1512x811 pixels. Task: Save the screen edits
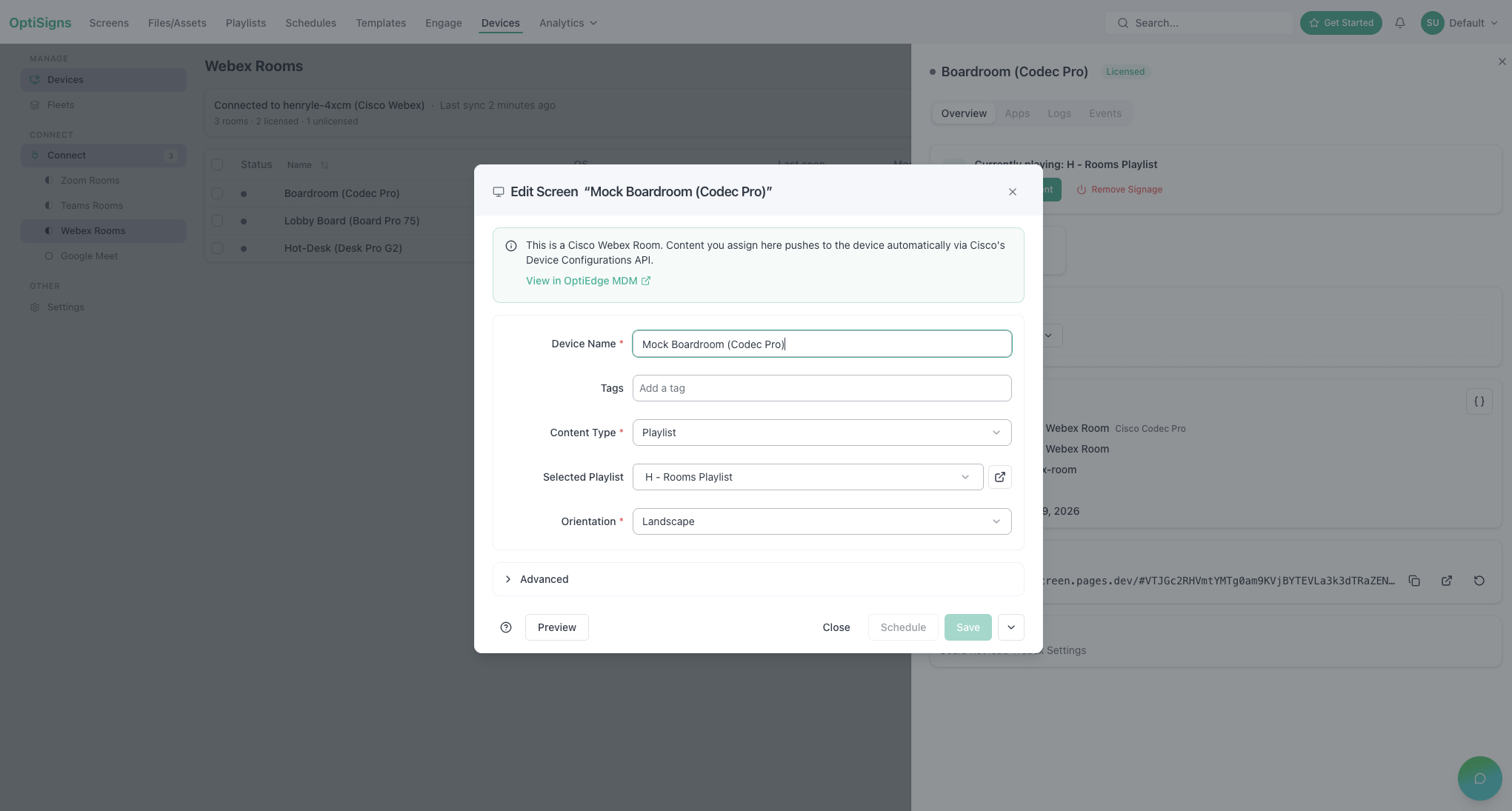[x=968, y=627]
